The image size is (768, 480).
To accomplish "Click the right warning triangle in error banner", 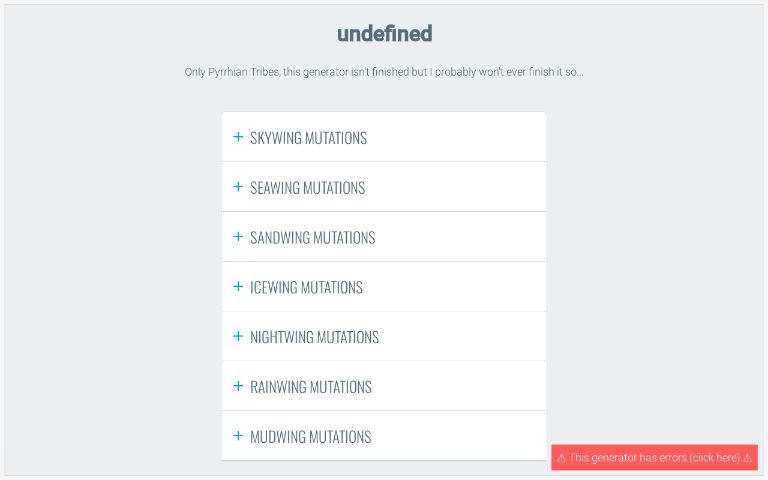I will [747, 458].
